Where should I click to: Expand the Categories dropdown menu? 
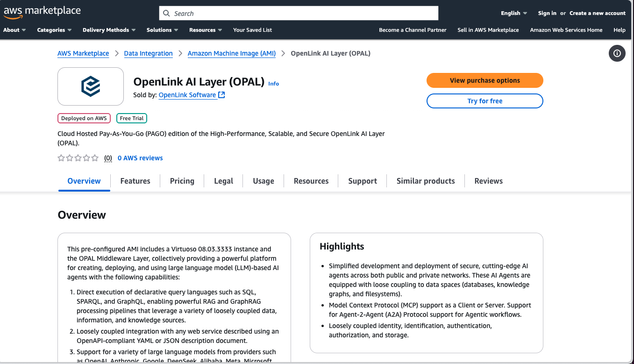[x=54, y=30]
